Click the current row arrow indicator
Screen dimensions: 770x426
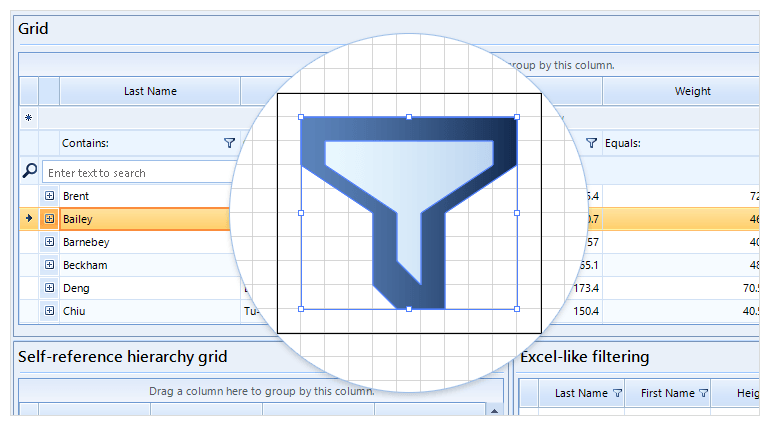point(28,218)
